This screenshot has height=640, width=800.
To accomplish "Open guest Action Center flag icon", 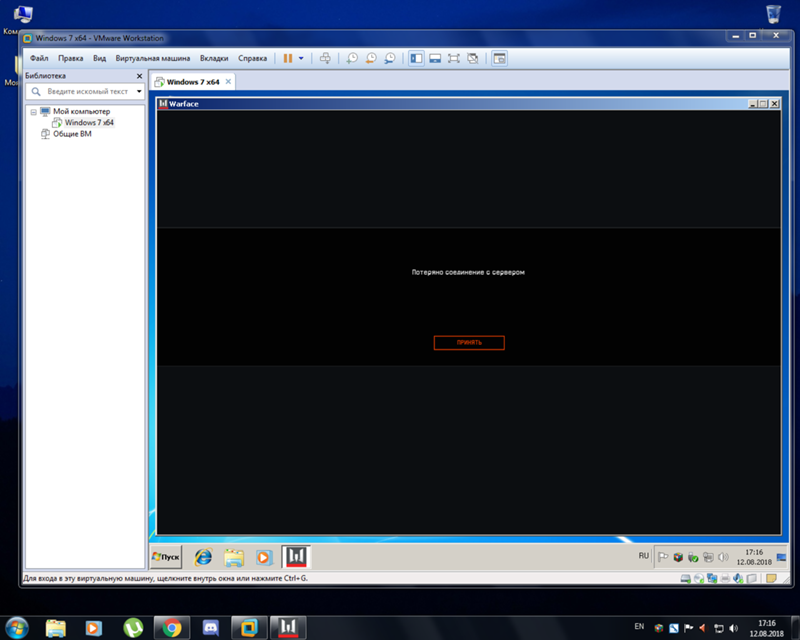I will 663,557.
